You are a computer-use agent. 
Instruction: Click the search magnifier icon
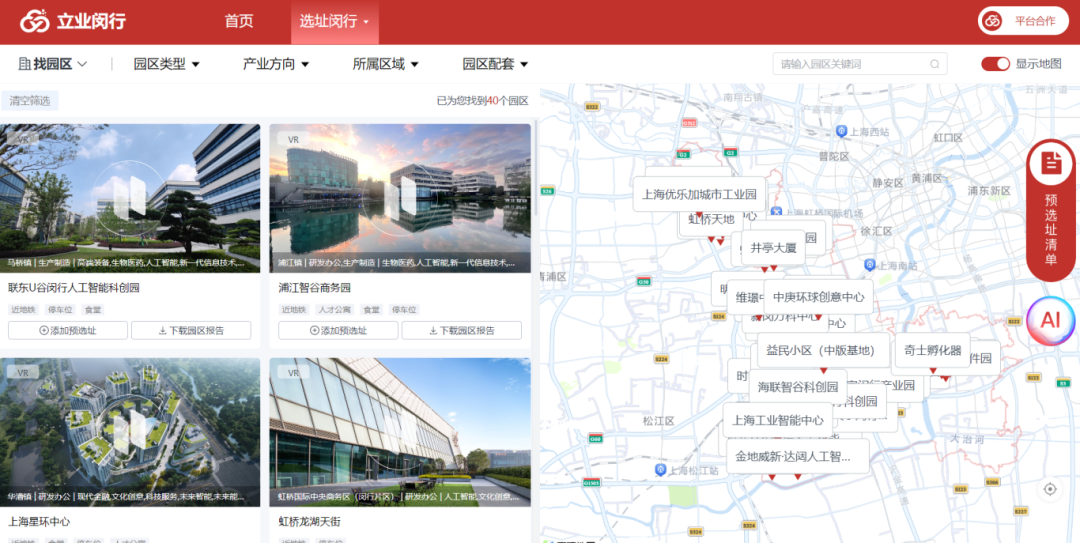pos(935,64)
